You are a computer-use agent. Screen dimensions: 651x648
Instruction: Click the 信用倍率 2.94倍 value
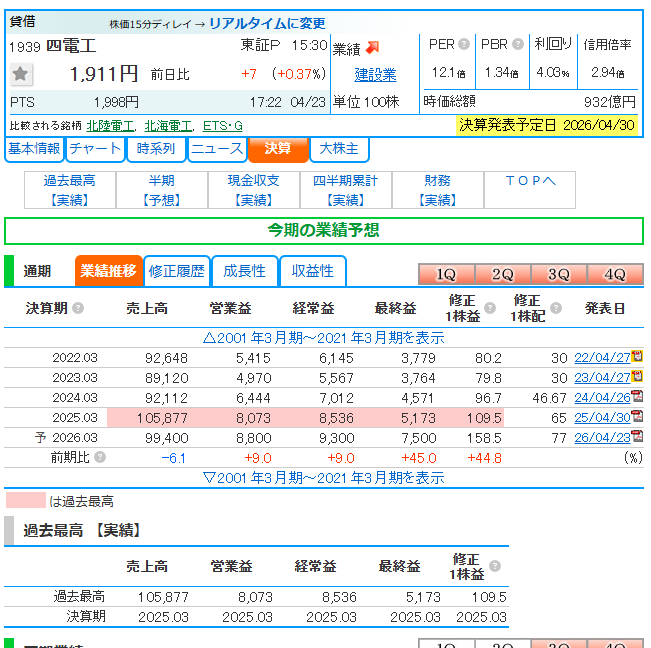pyautogui.click(x=608, y=73)
